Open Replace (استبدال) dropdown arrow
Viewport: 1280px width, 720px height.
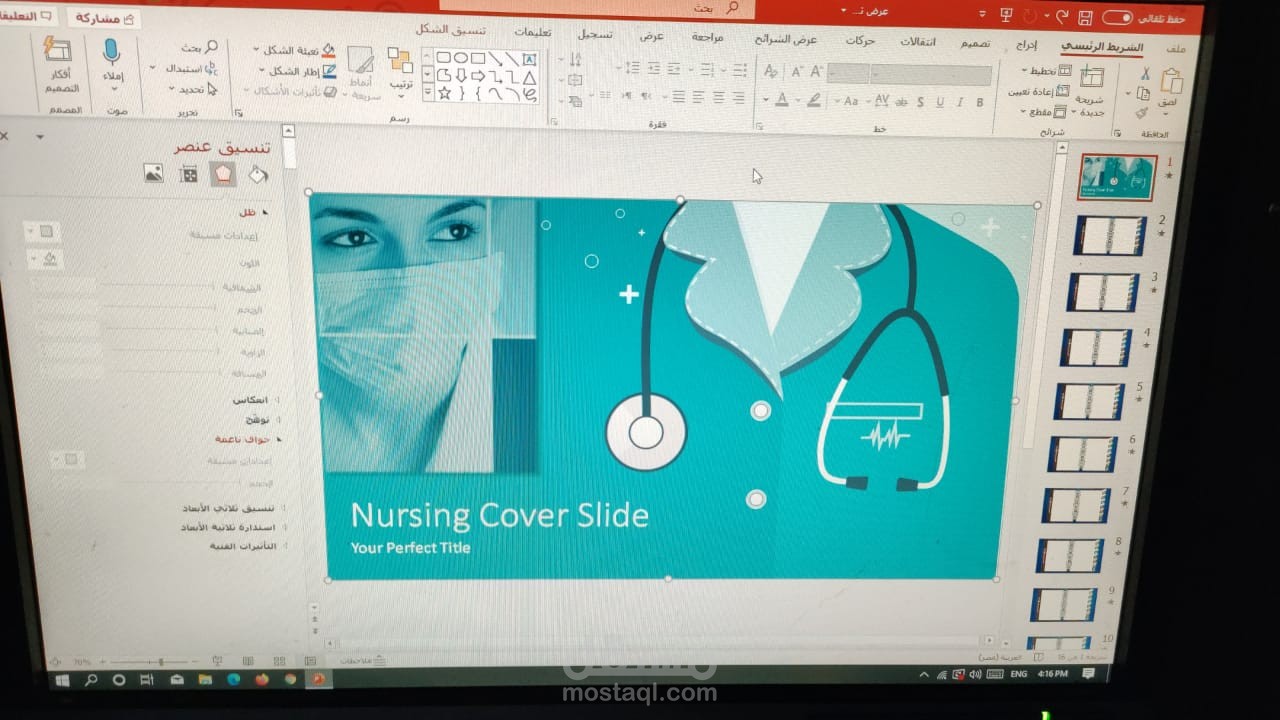[153, 68]
